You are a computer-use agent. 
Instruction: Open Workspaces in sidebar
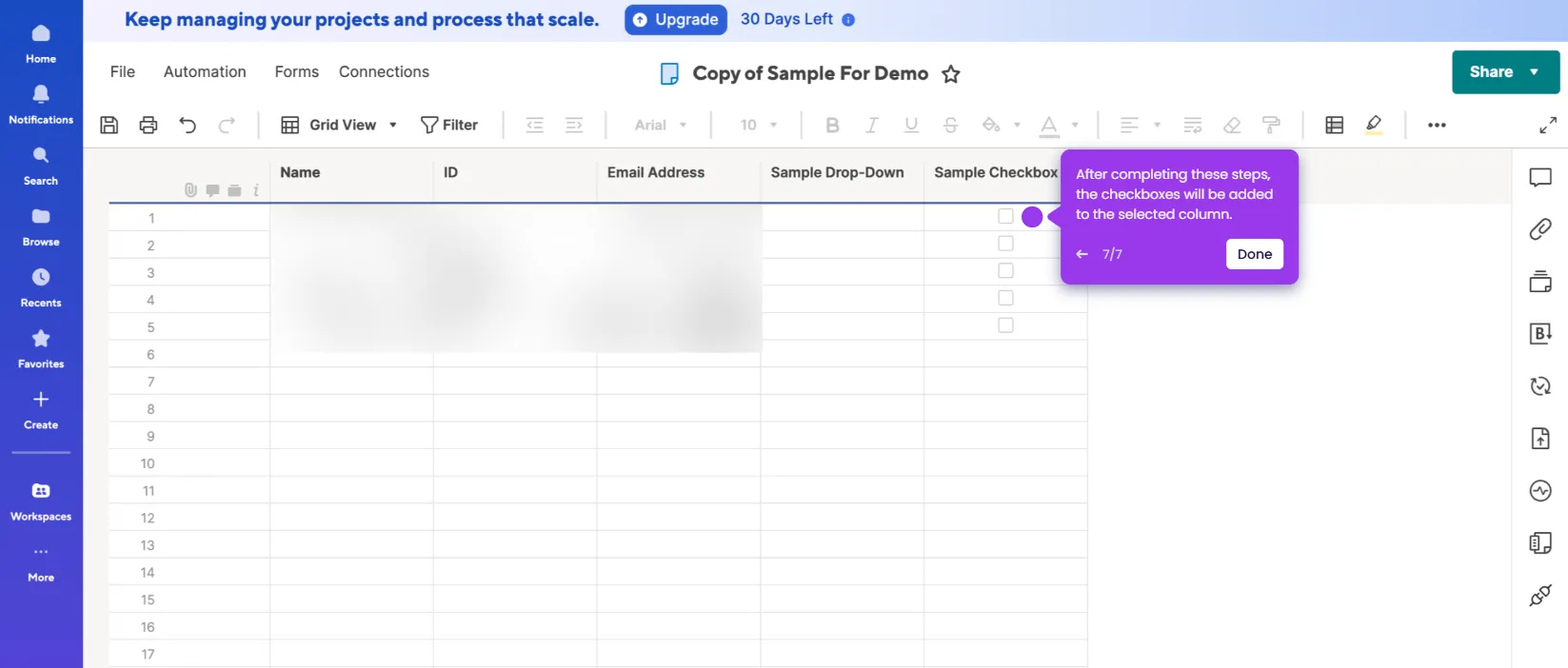pos(41,501)
